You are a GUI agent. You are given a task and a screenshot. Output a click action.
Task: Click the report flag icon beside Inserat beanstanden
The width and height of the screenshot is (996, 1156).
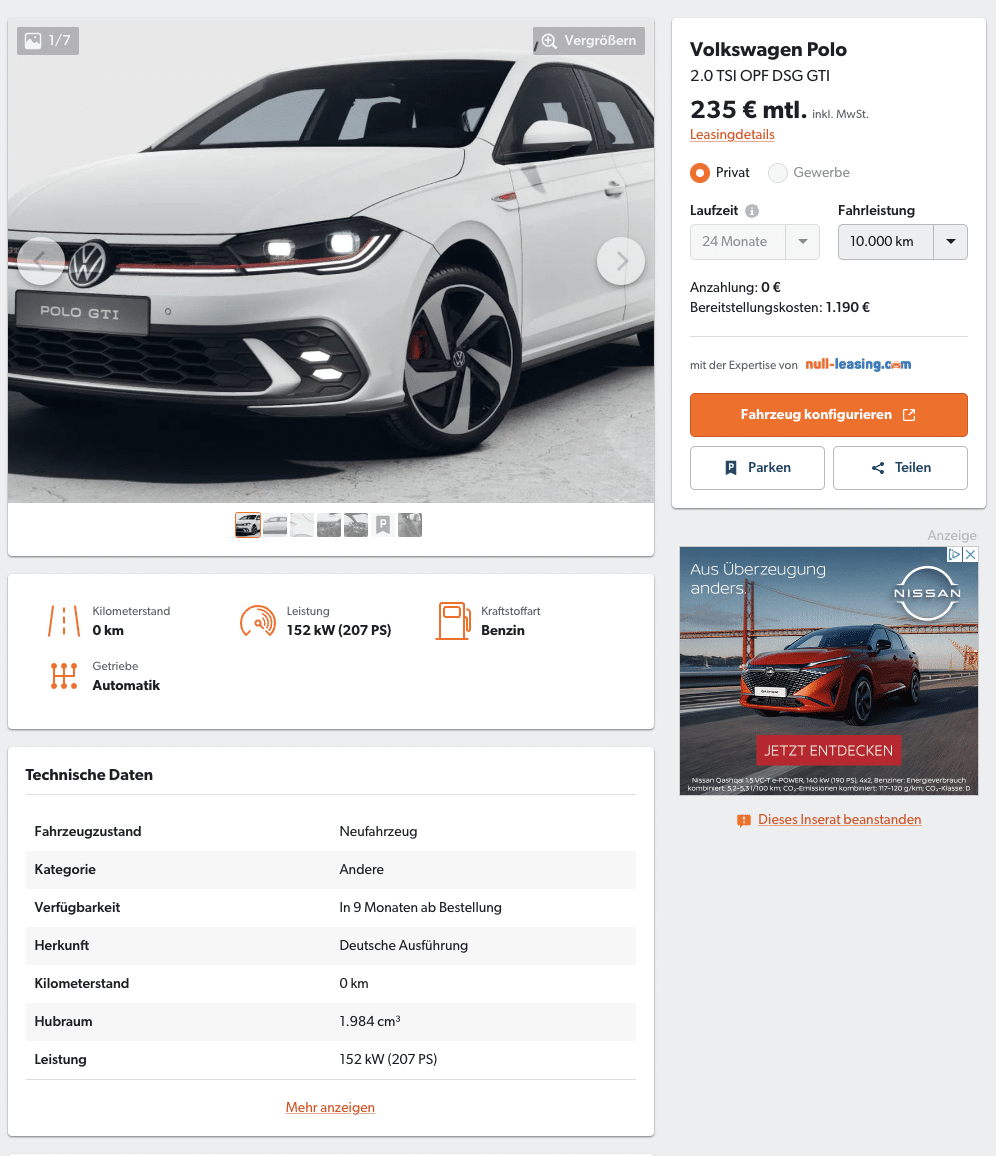coord(744,820)
